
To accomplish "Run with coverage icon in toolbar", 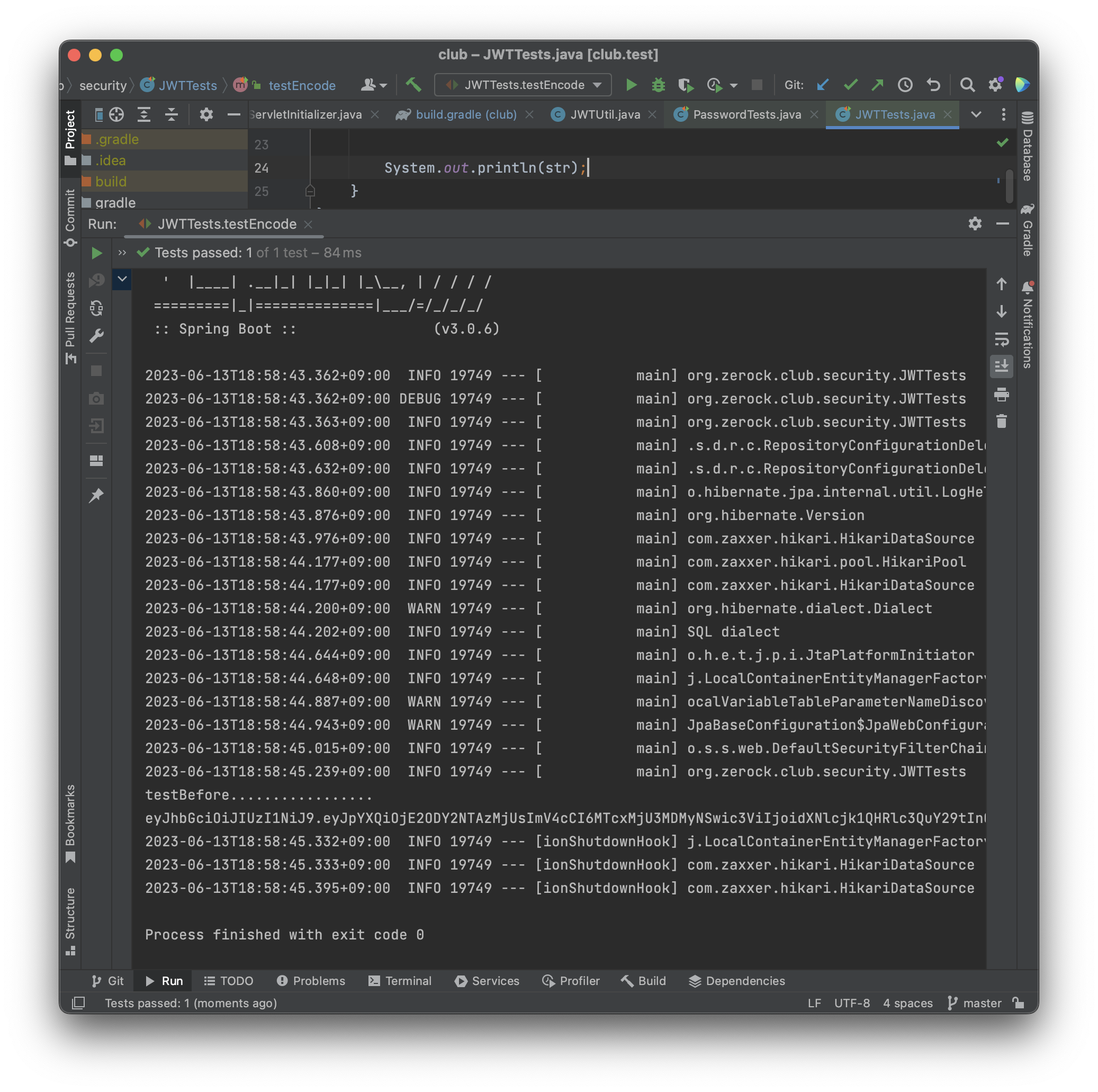I will click(686, 85).
